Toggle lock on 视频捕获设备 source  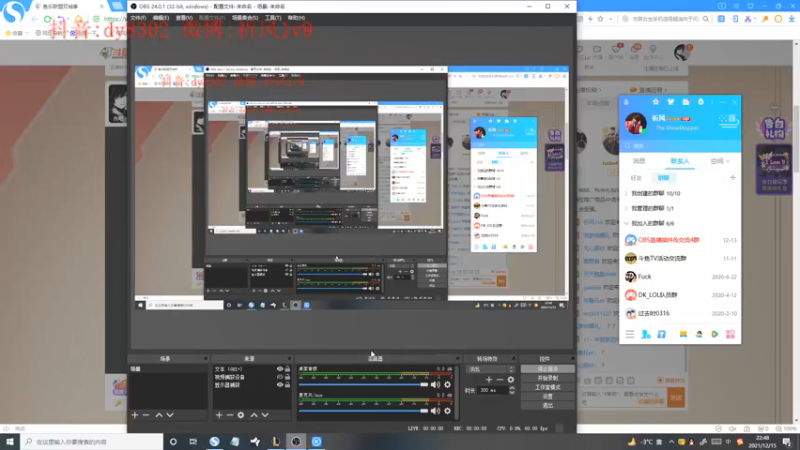pyautogui.click(x=287, y=377)
